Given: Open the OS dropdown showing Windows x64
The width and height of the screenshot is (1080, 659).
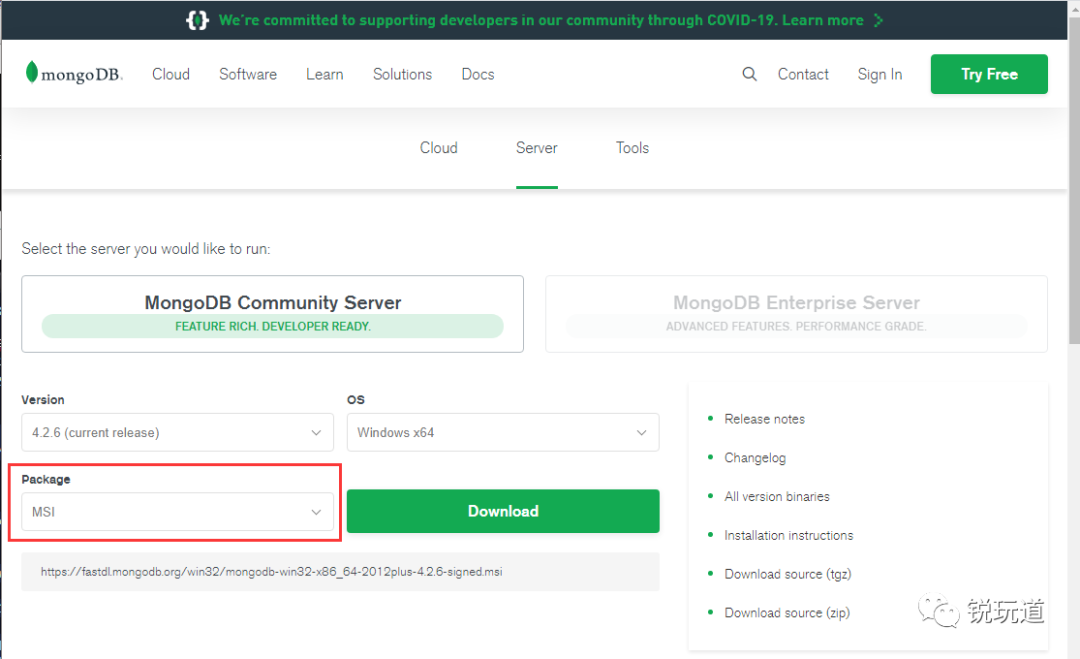Looking at the screenshot, I should tap(503, 432).
